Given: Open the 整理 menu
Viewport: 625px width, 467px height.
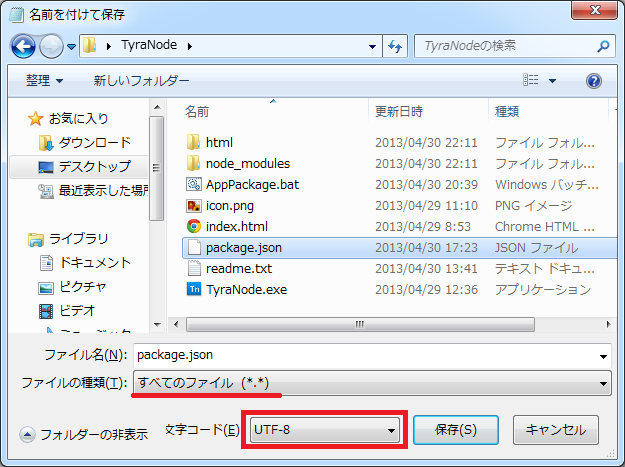Looking at the screenshot, I should [x=44, y=80].
